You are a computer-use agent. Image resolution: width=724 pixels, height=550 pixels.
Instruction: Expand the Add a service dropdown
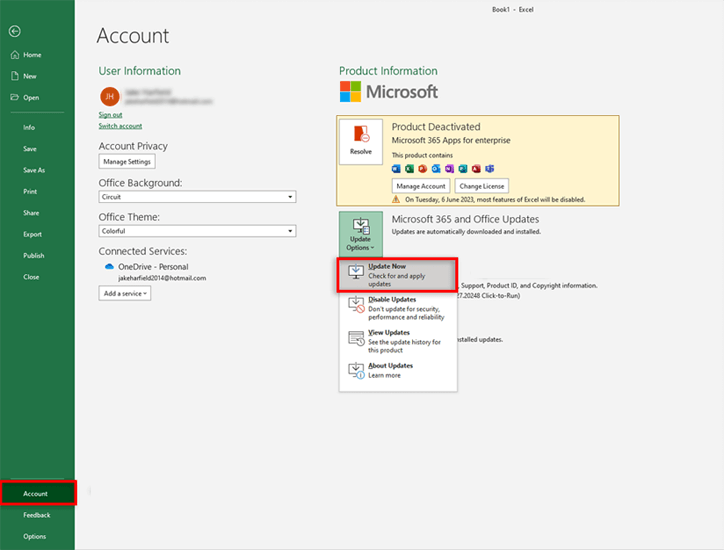click(125, 293)
